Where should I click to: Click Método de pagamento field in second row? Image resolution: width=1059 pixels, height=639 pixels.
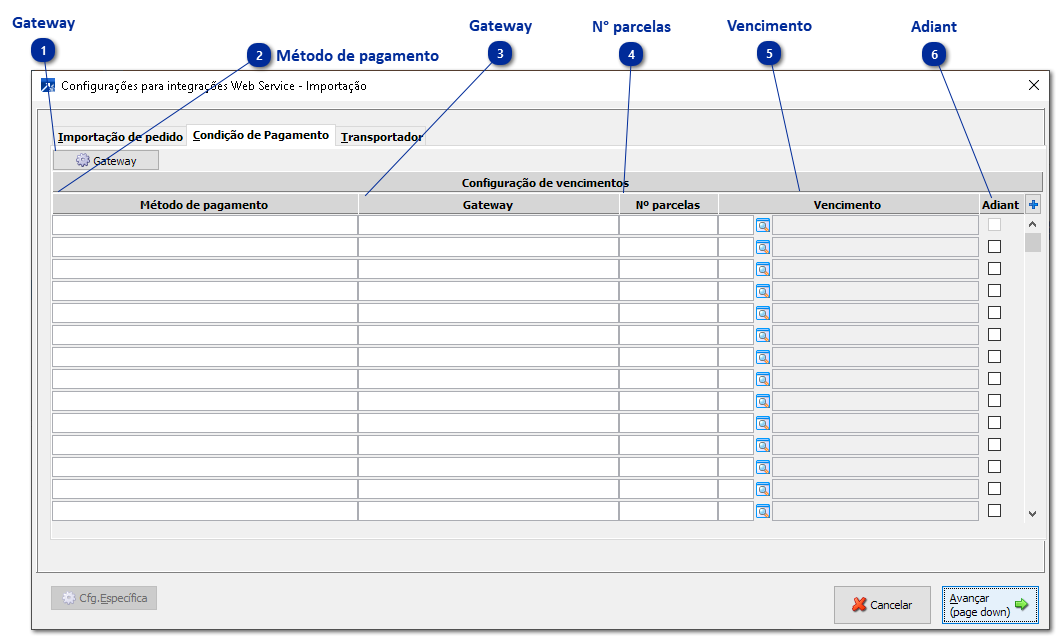click(205, 247)
